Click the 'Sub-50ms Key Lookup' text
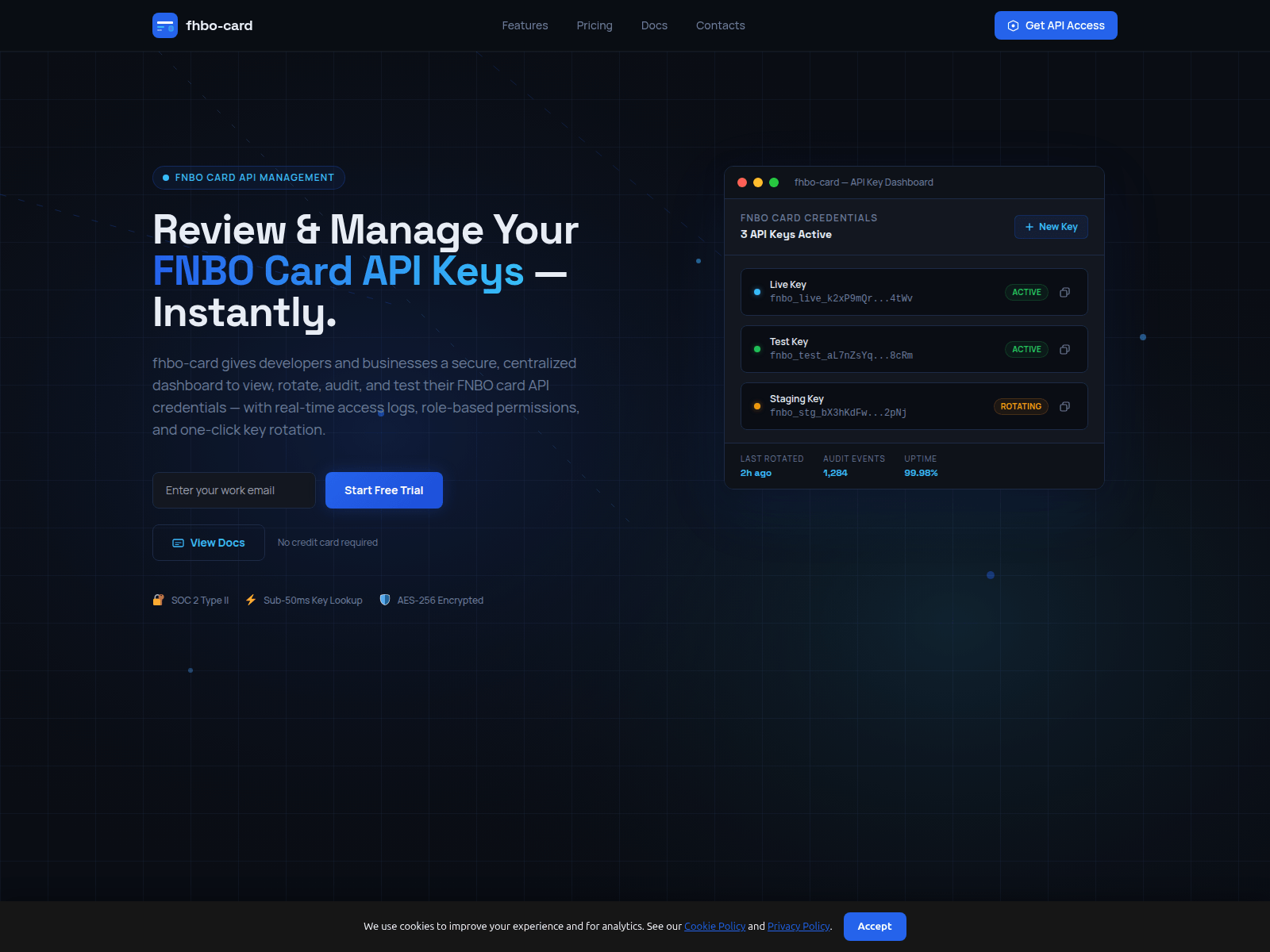1270x952 pixels. [313, 601]
